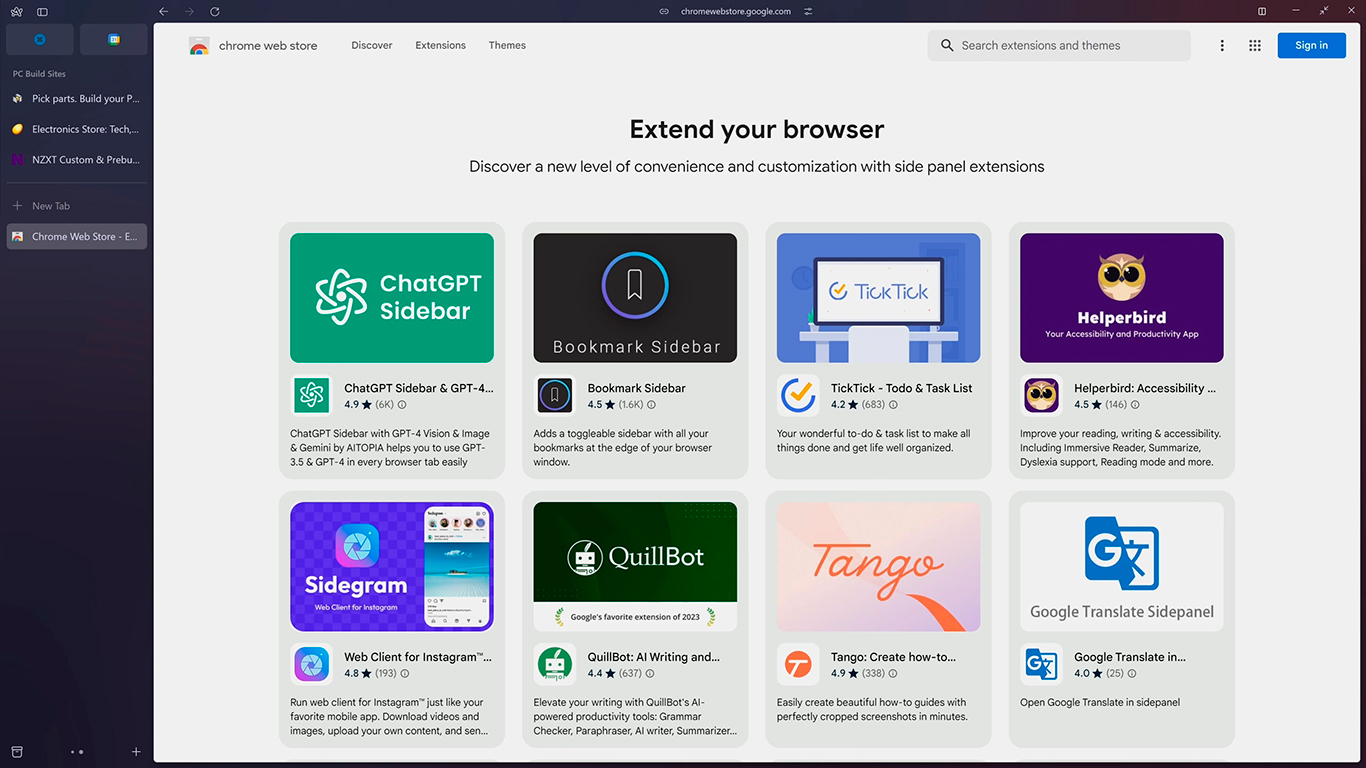The image size is (1366, 768).
Task: Go back with the back arrow
Action: pos(164,11)
